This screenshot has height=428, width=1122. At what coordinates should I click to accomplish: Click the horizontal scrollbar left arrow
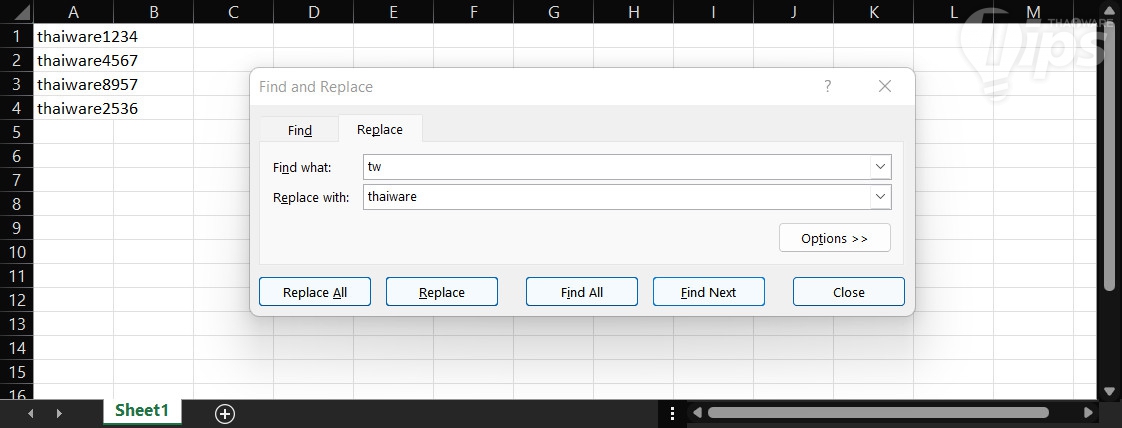(x=697, y=412)
